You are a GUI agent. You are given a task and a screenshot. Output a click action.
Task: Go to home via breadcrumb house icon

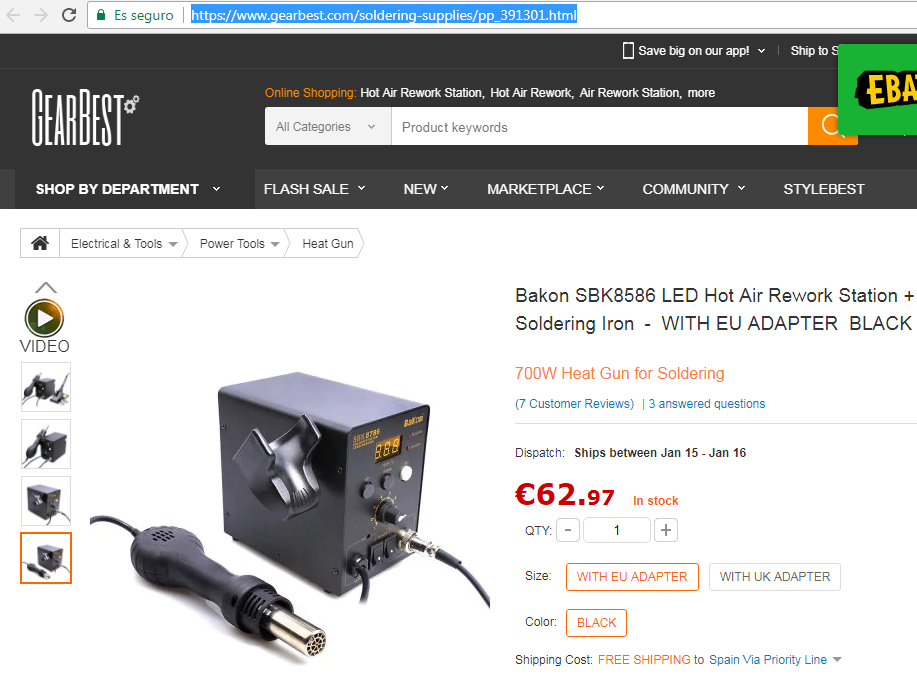[x=40, y=243]
